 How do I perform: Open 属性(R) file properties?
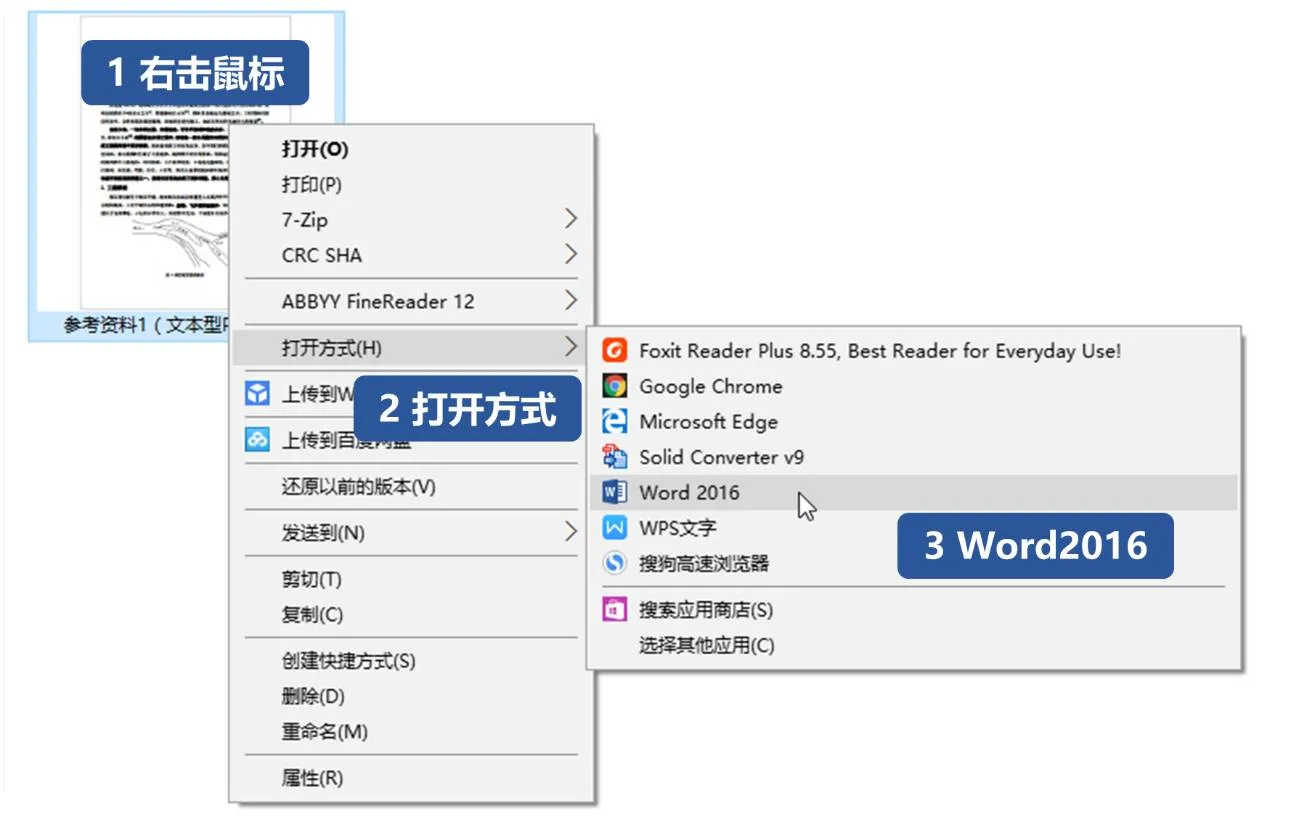click(412, 778)
